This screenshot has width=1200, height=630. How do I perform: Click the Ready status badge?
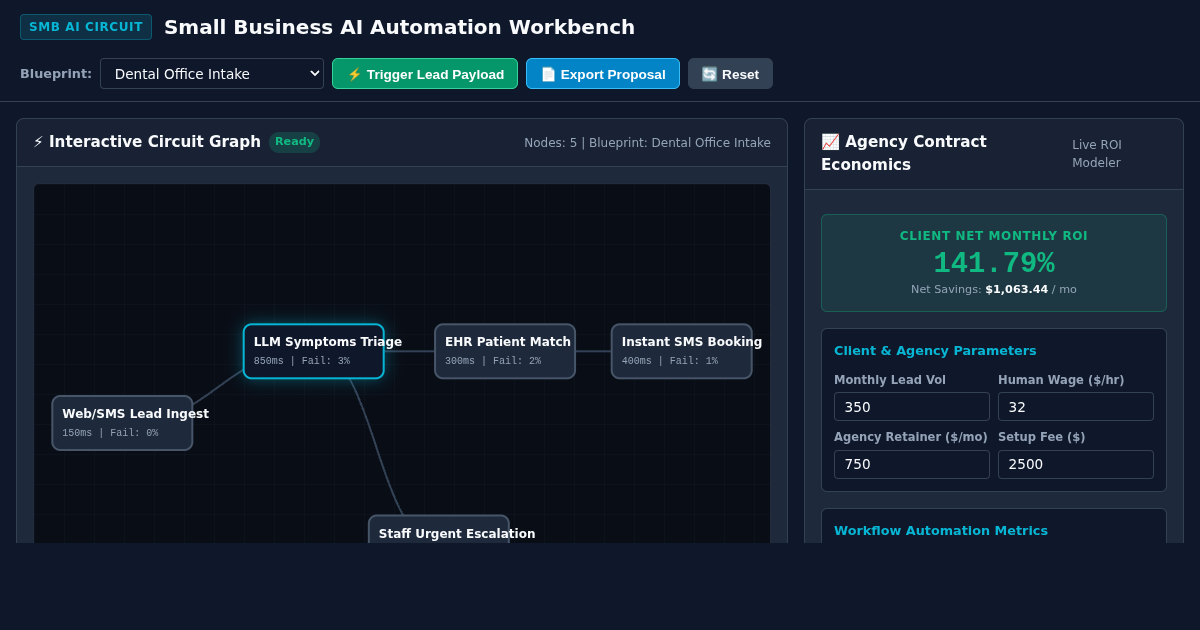[294, 142]
